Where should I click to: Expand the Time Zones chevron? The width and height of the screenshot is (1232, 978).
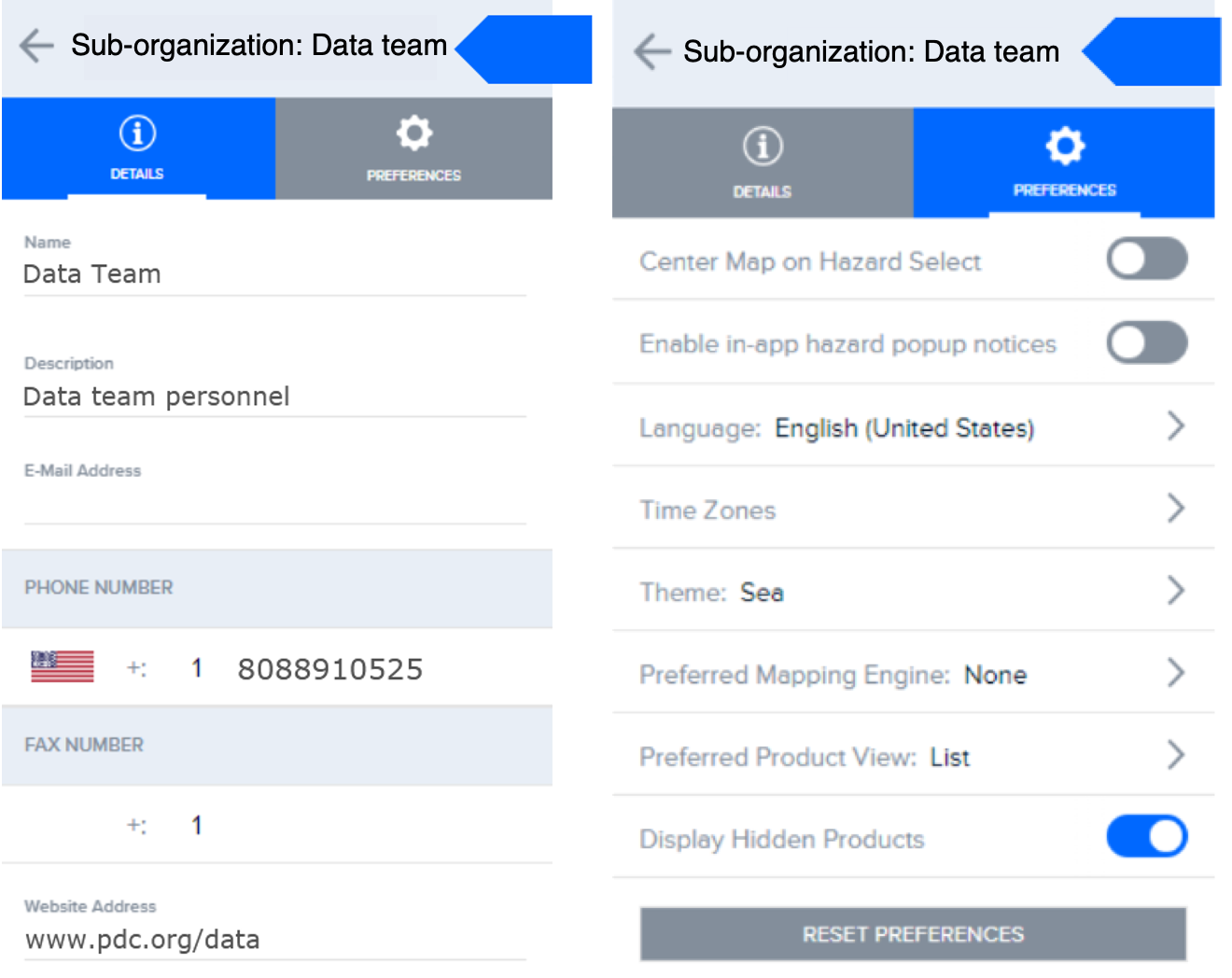tap(1175, 509)
